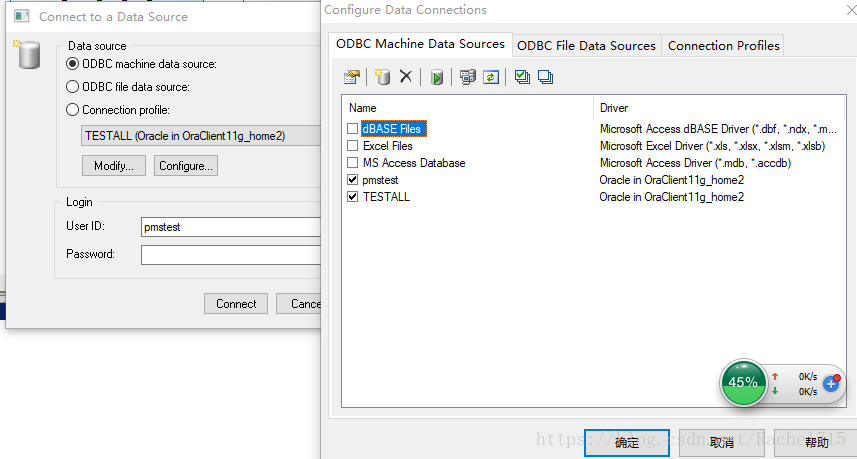Check the MS Access Database checkbox
Image resolution: width=857 pixels, height=459 pixels.
pos(353,163)
